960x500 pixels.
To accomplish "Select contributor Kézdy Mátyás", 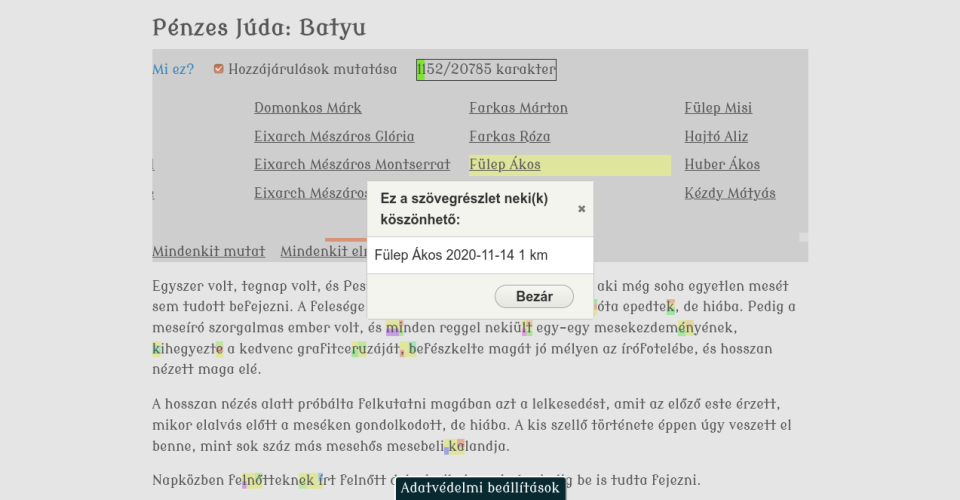I will pyautogui.click(x=730, y=193).
